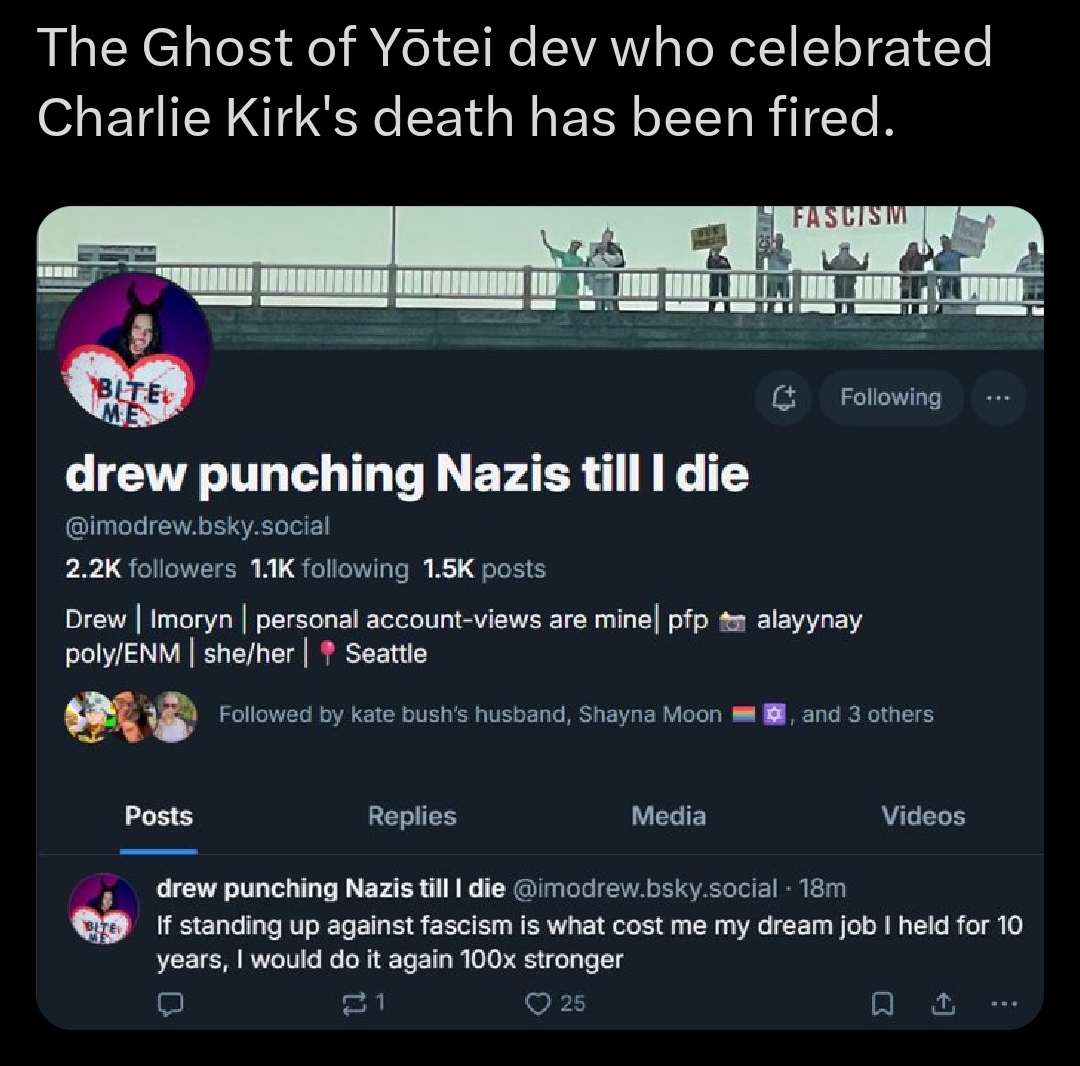1080x1066 pixels.
Task: Select the Posts tab
Action: (159, 816)
